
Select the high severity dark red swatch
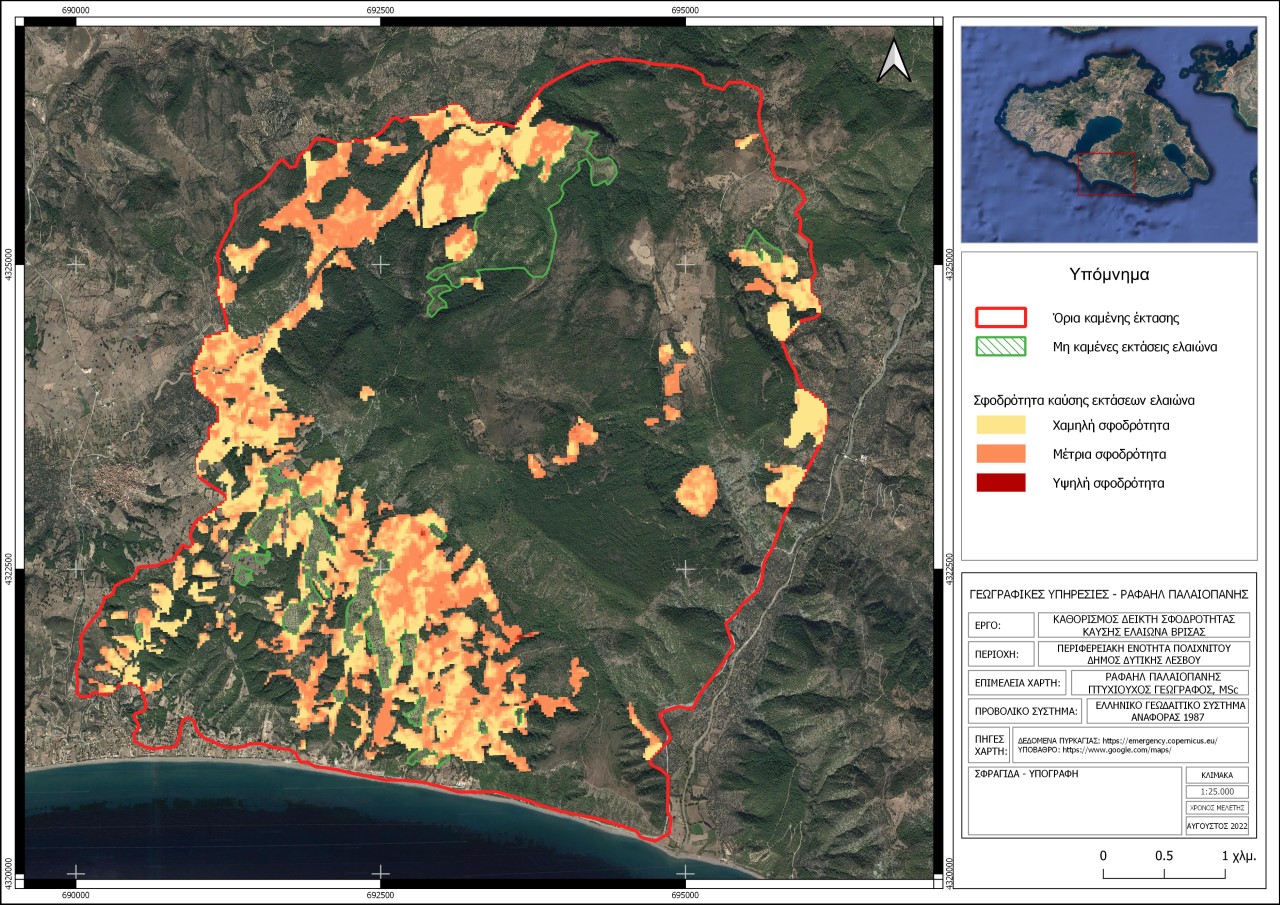tap(1001, 483)
